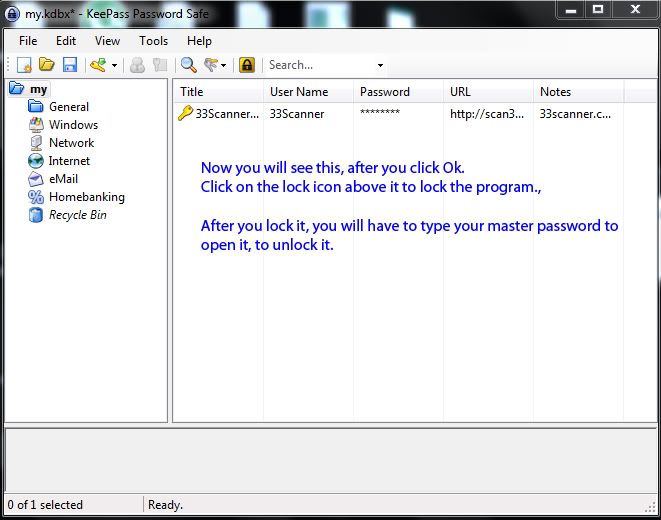Maximize the KeePass window

pyautogui.click(x=598, y=9)
